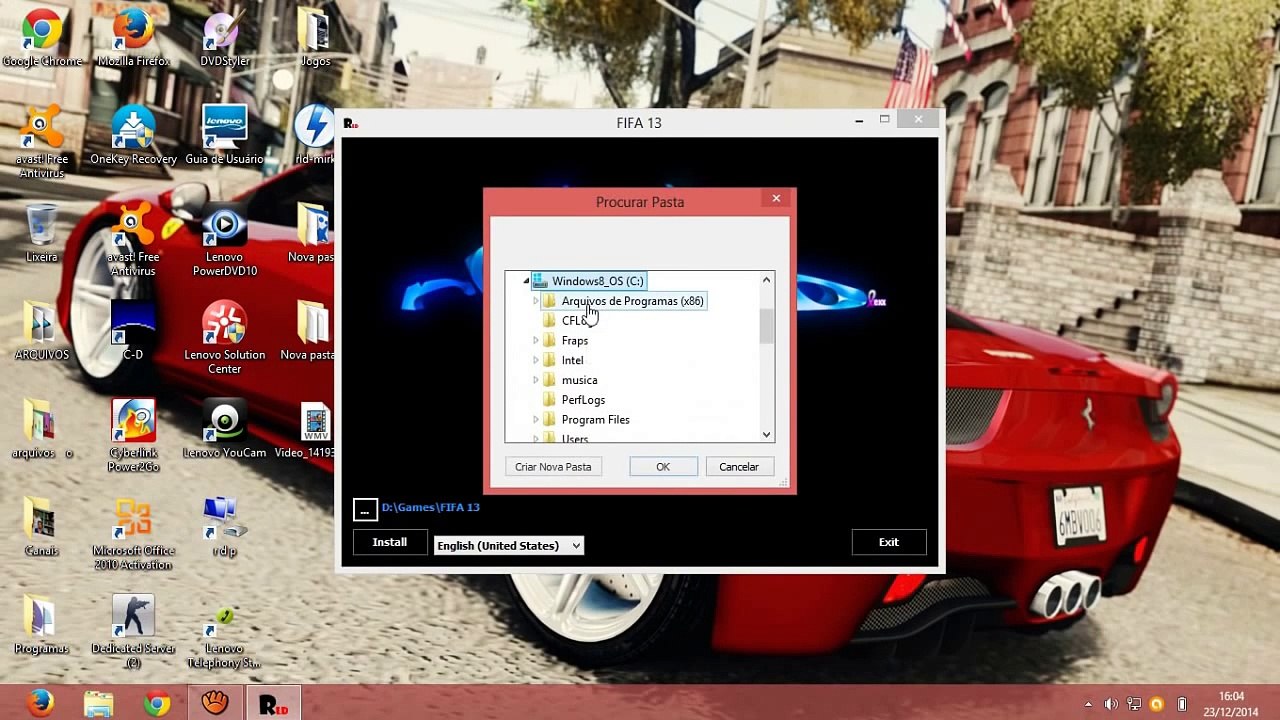The image size is (1280, 720).
Task: Open Firefox from the taskbar
Action: [x=41, y=703]
